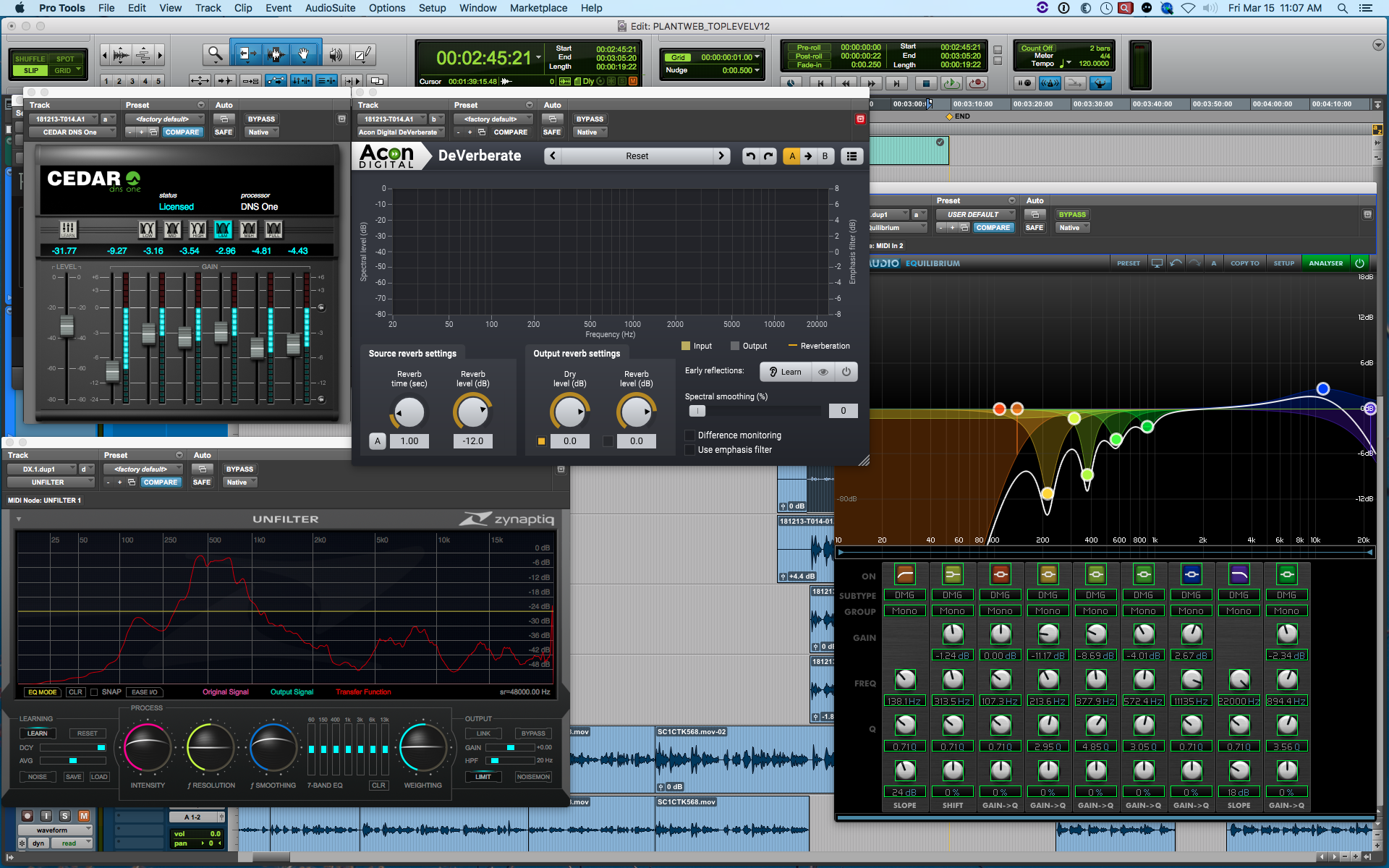Click the CEDAR LEARN fader icon

(x=68, y=229)
